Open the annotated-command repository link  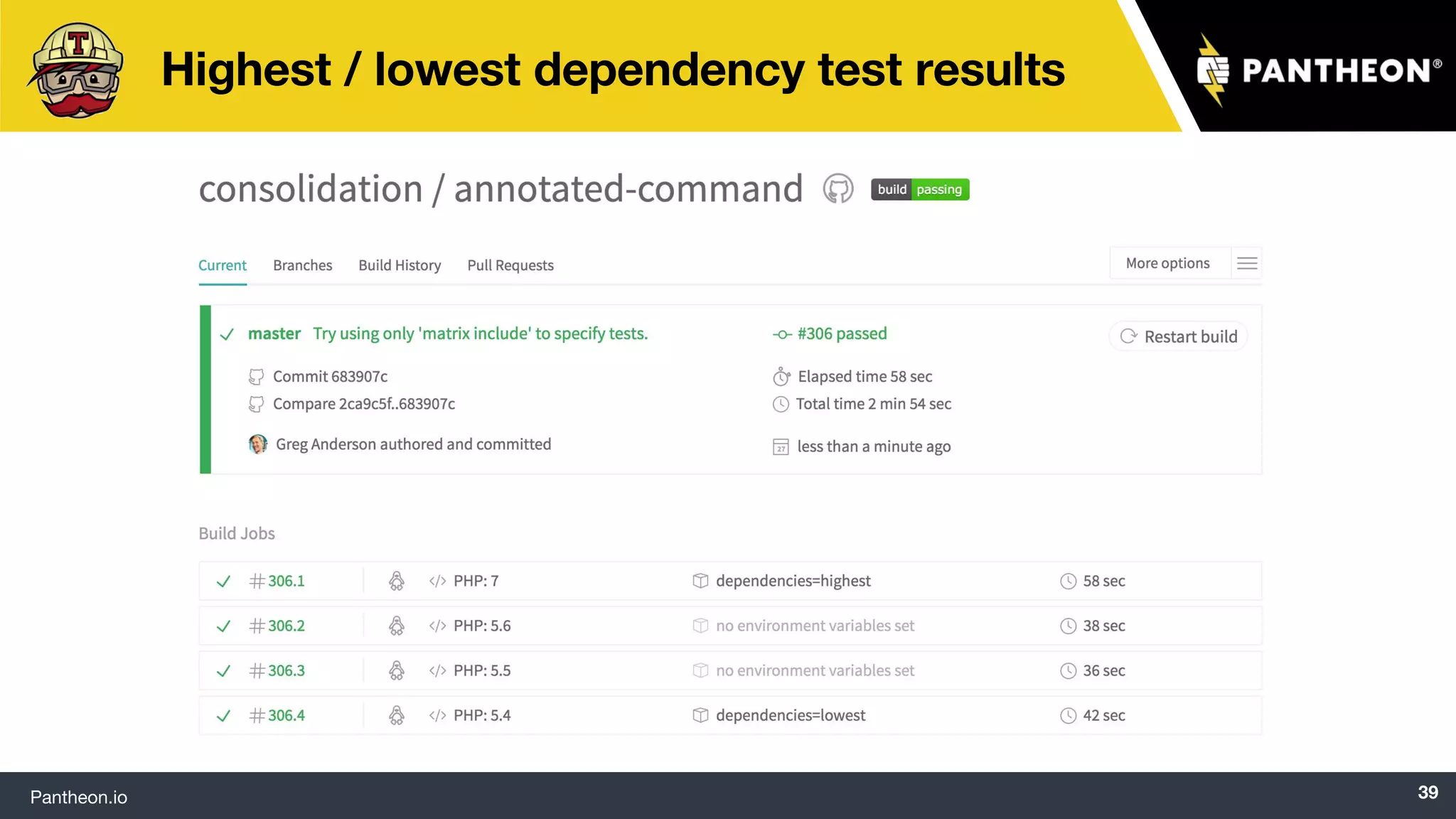click(x=628, y=188)
